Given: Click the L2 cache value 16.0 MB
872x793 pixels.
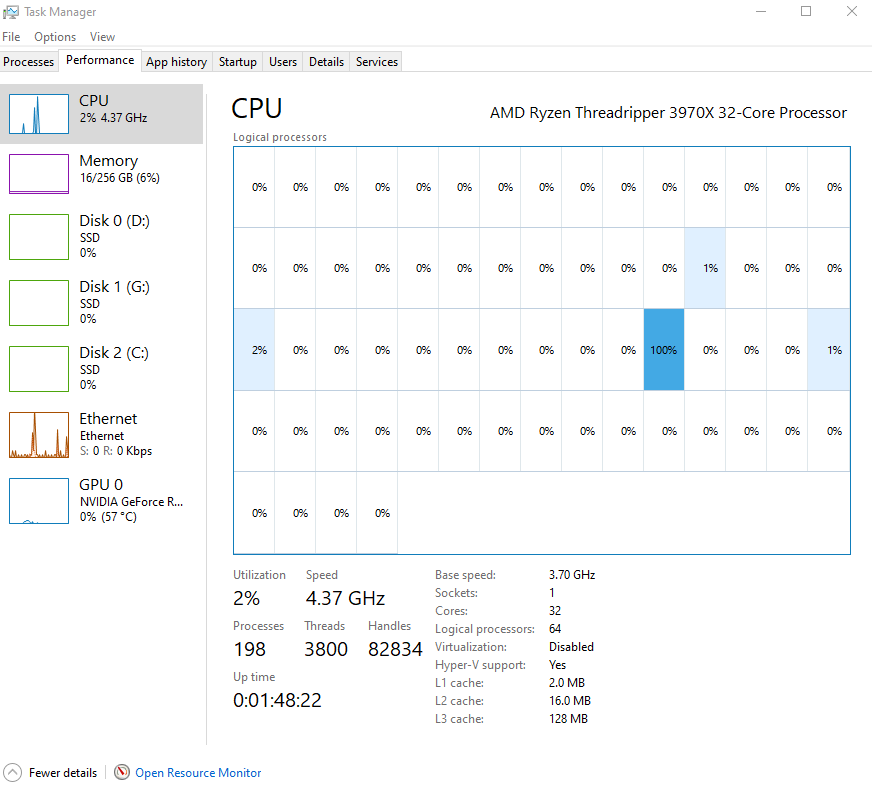Looking at the screenshot, I should [570, 701].
